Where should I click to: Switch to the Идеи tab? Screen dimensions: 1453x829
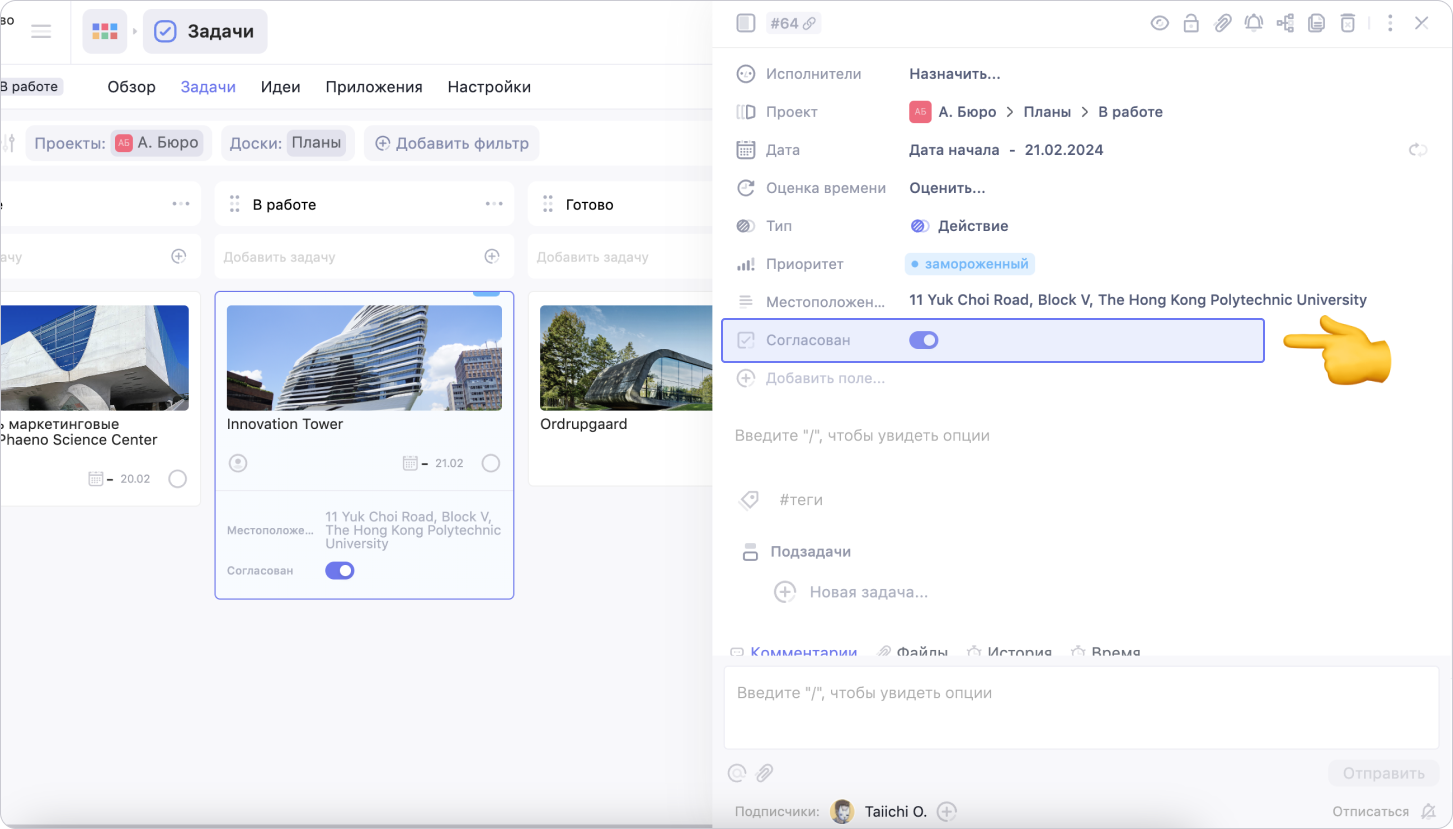[281, 87]
